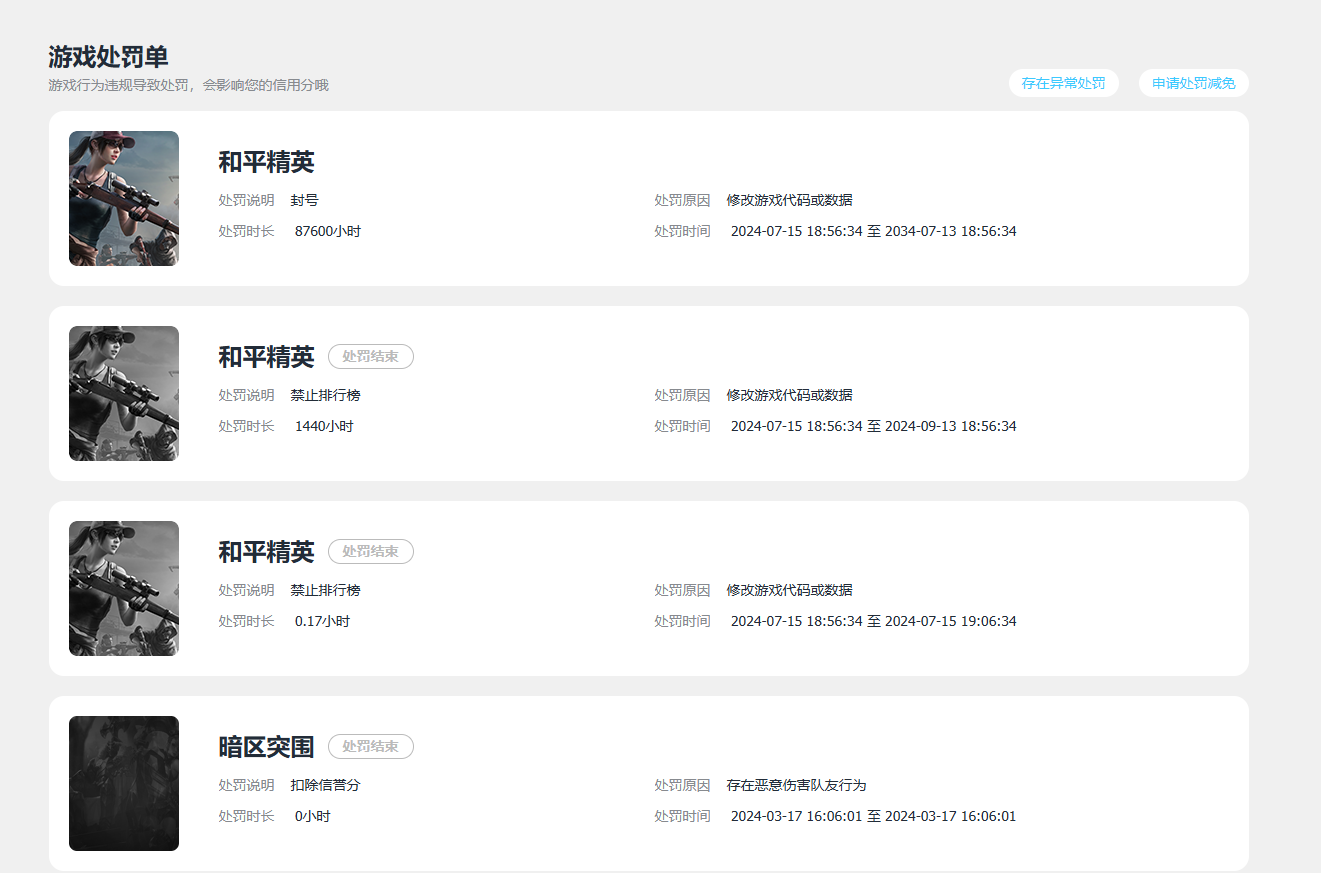Select the 暗区突围 card title

(x=266, y=747)
